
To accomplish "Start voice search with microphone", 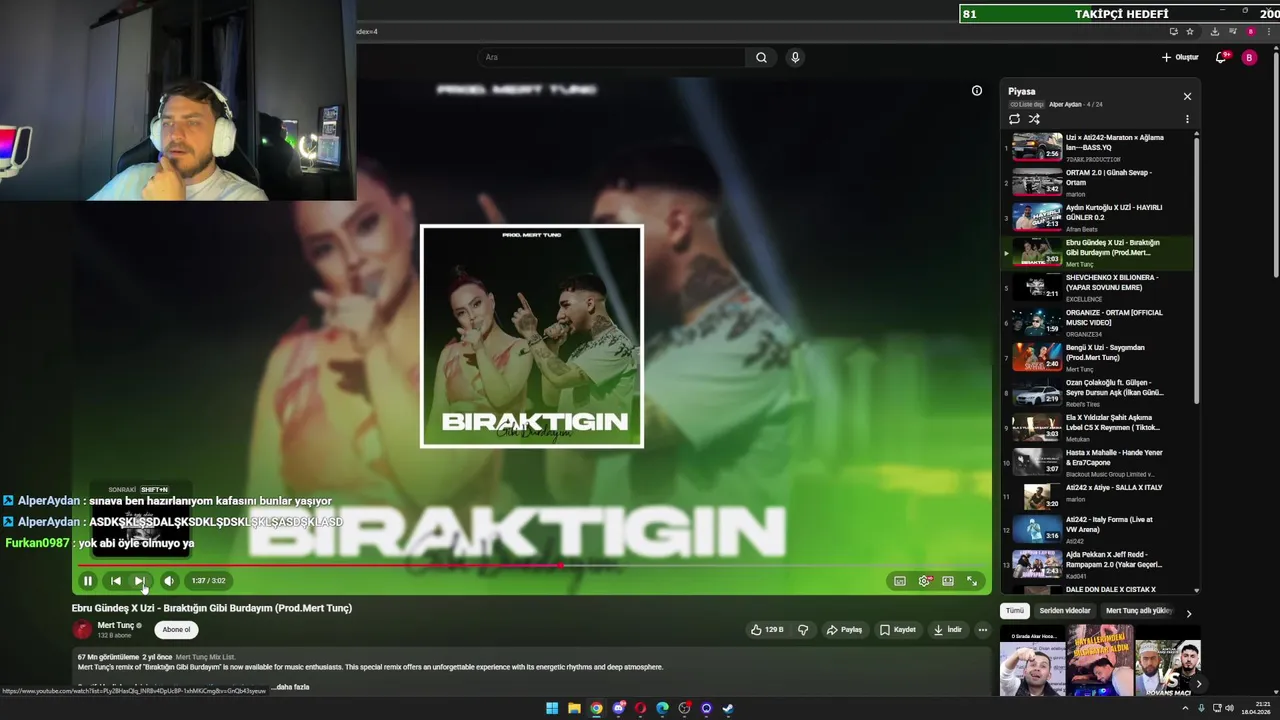I will (x=795, y=57).
